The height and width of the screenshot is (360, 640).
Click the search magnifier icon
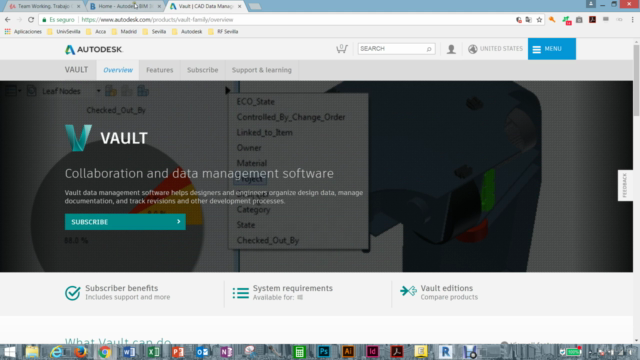click(429, 49)
